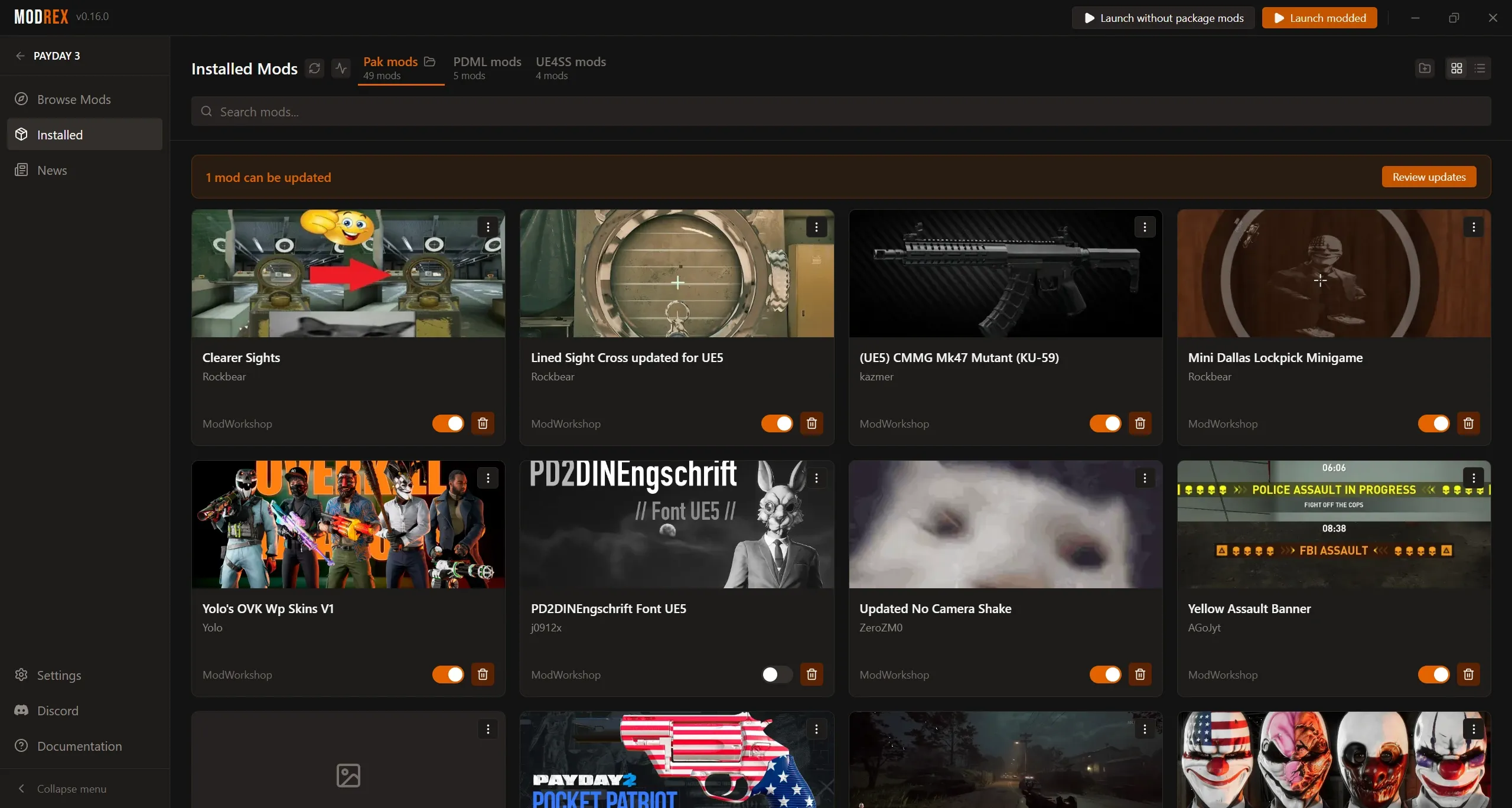This screenshot has width=1512, height=808.
Task: Open three-dot menu on CMMG Mk47 Mutant card
Action: coord(1145,227)
